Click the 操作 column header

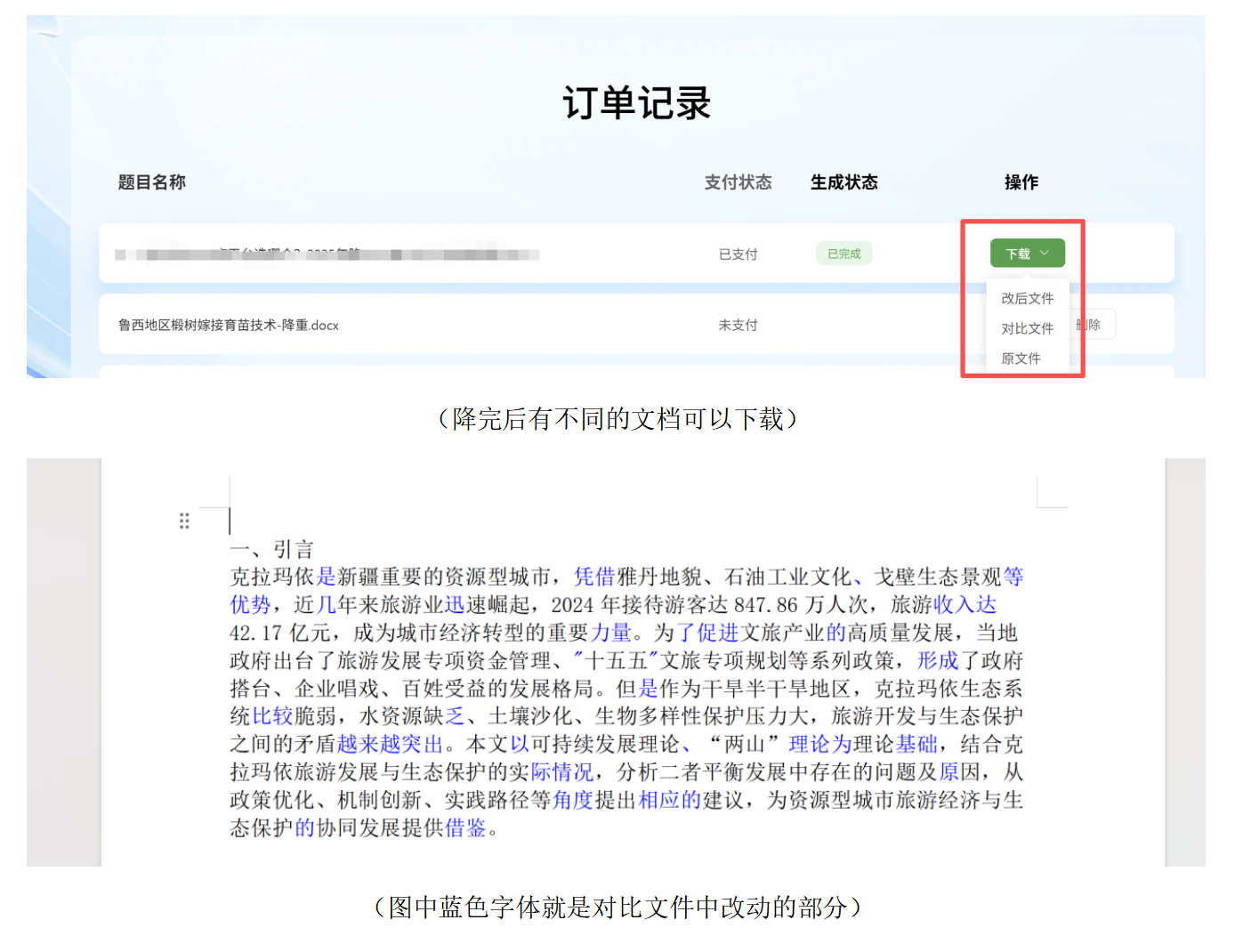1021,182
